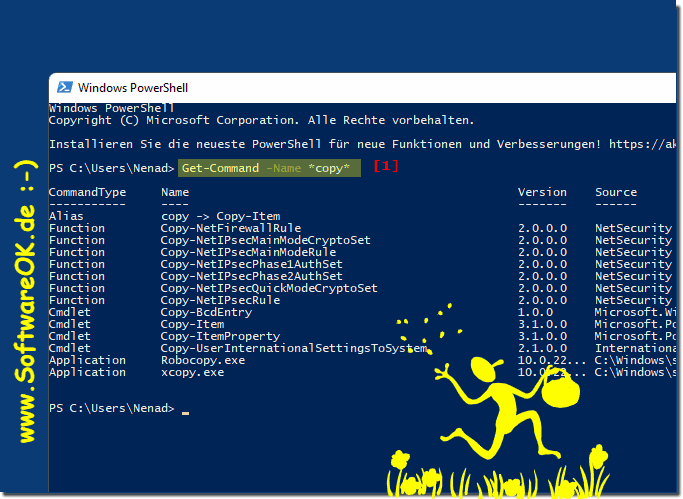Click NetSecurity source of Copy-NetFirewallRule
Viewport: 683px width, 499px height.
(633, 228)
